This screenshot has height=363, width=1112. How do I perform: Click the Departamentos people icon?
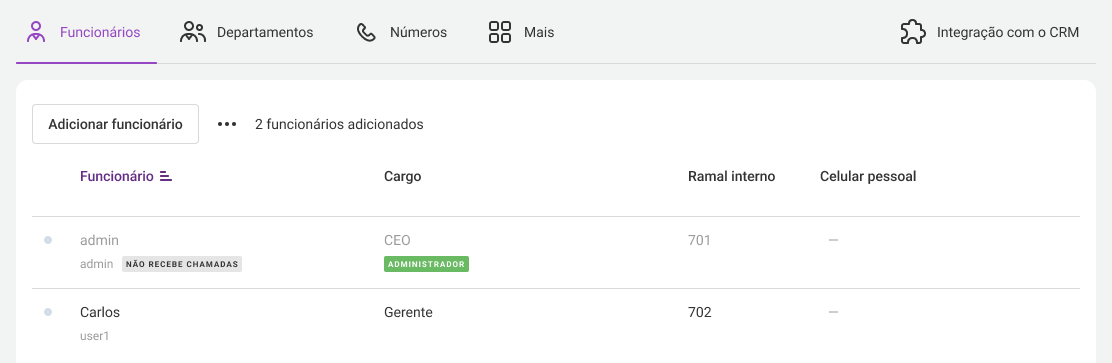(192, 32)
